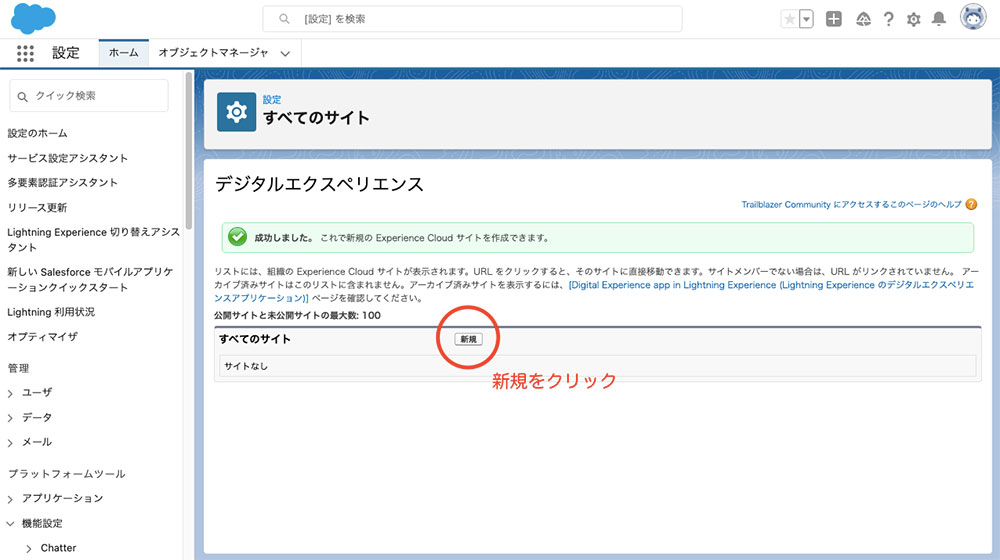The width and height of the screenshot is (1000, 560).
Task: Open the Trailblazer Community help link
Action: pyautogui.click(x=851, y=205)
